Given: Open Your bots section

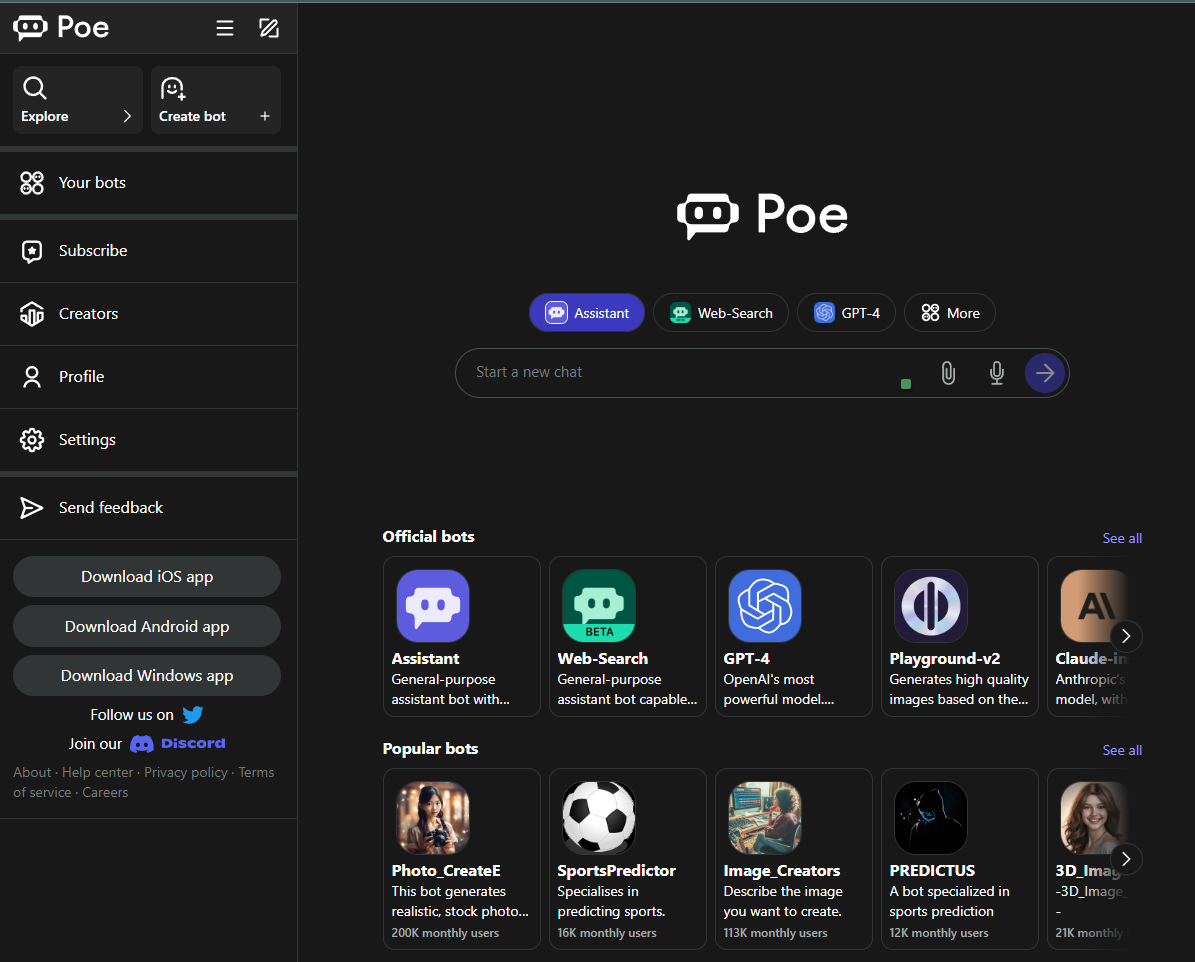Looking at the screenshot, I should 149,183.
